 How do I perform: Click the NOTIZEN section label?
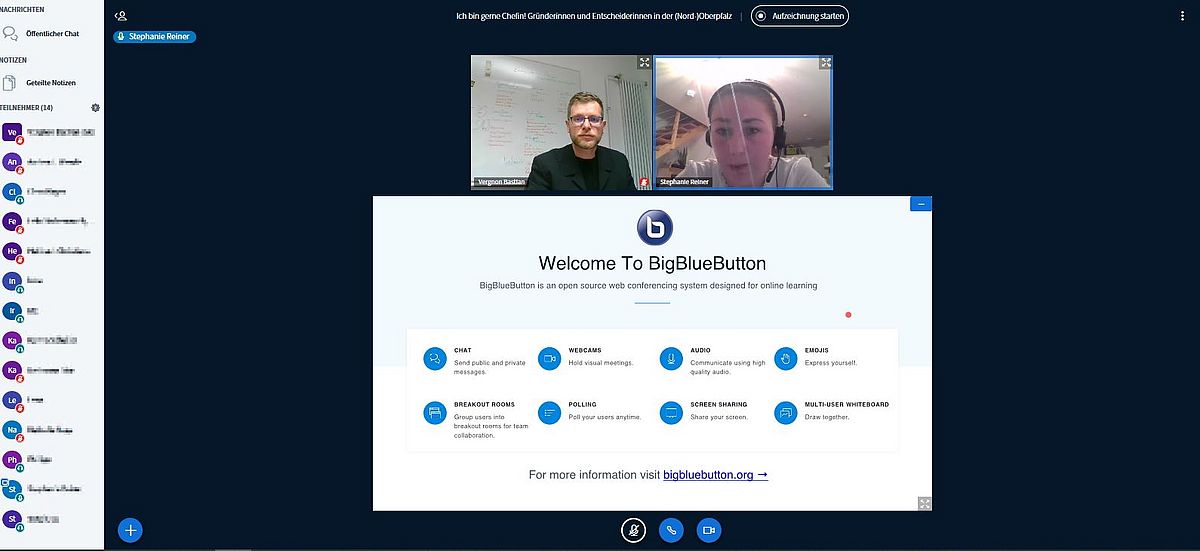pyautogui.click(x=14, y=59)
